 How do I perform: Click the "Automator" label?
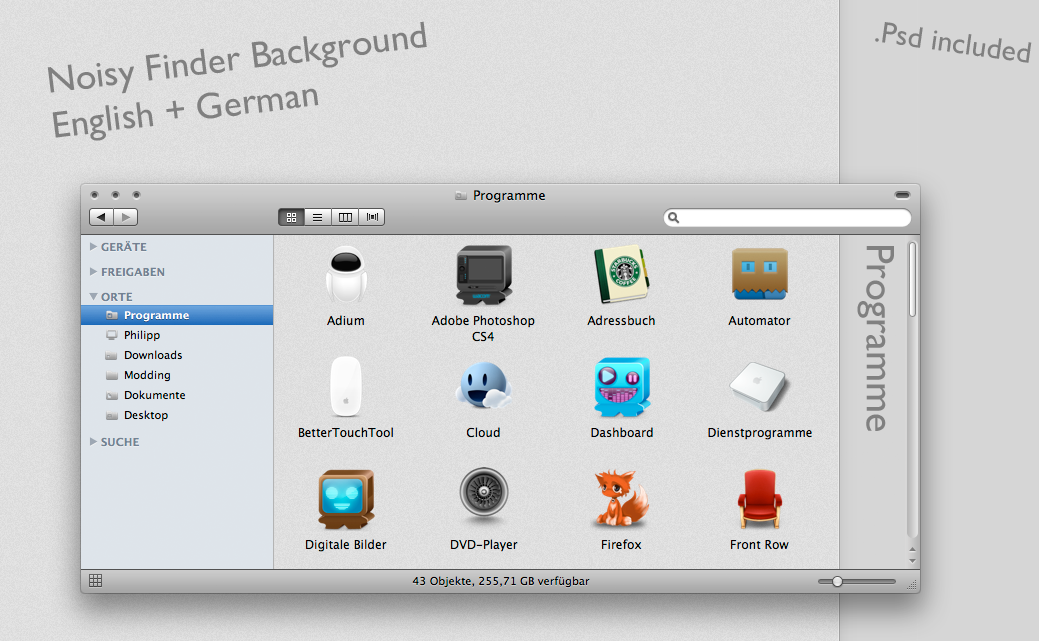point(759,320)
